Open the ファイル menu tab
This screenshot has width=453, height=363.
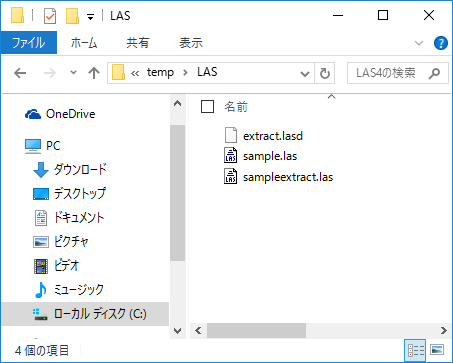(28, 43)
